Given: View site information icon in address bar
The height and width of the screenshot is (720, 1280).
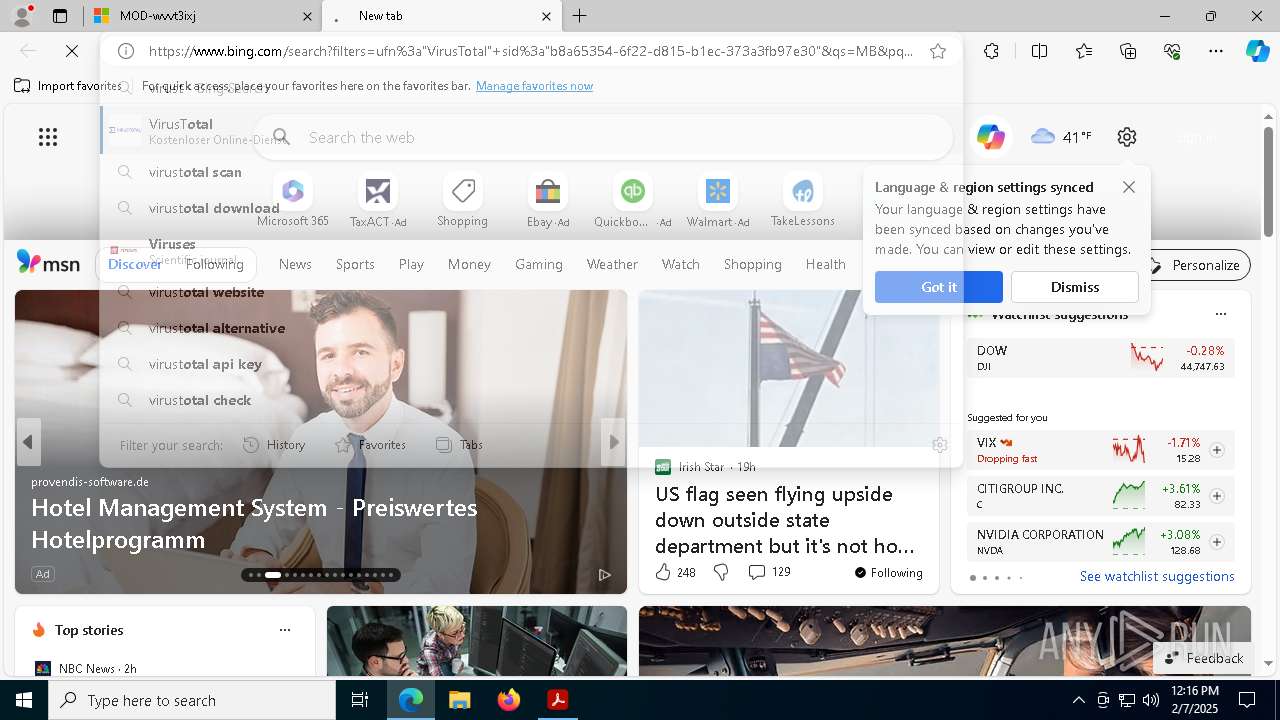Looking at the screenshot, I should tap(126, 51).
